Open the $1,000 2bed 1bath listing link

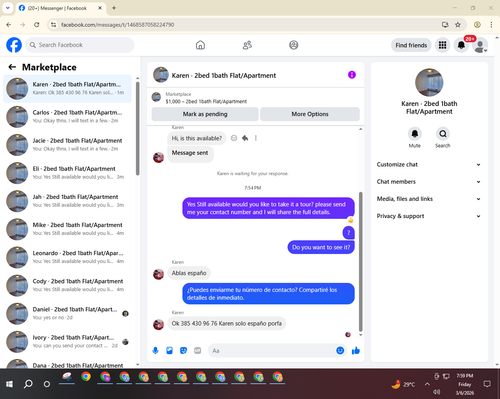point(206,101)
